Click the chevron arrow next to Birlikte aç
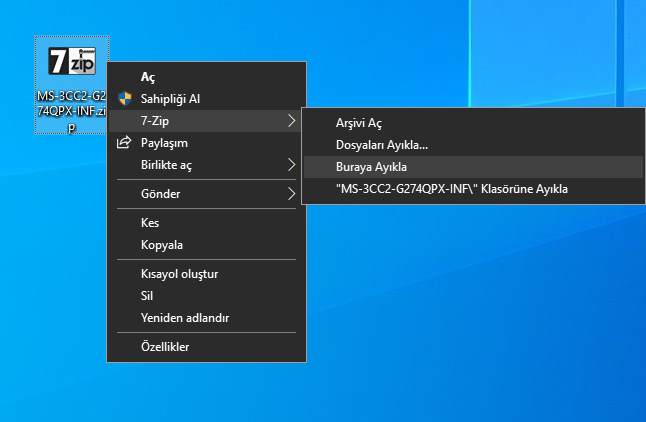 (x=291, y=165)
